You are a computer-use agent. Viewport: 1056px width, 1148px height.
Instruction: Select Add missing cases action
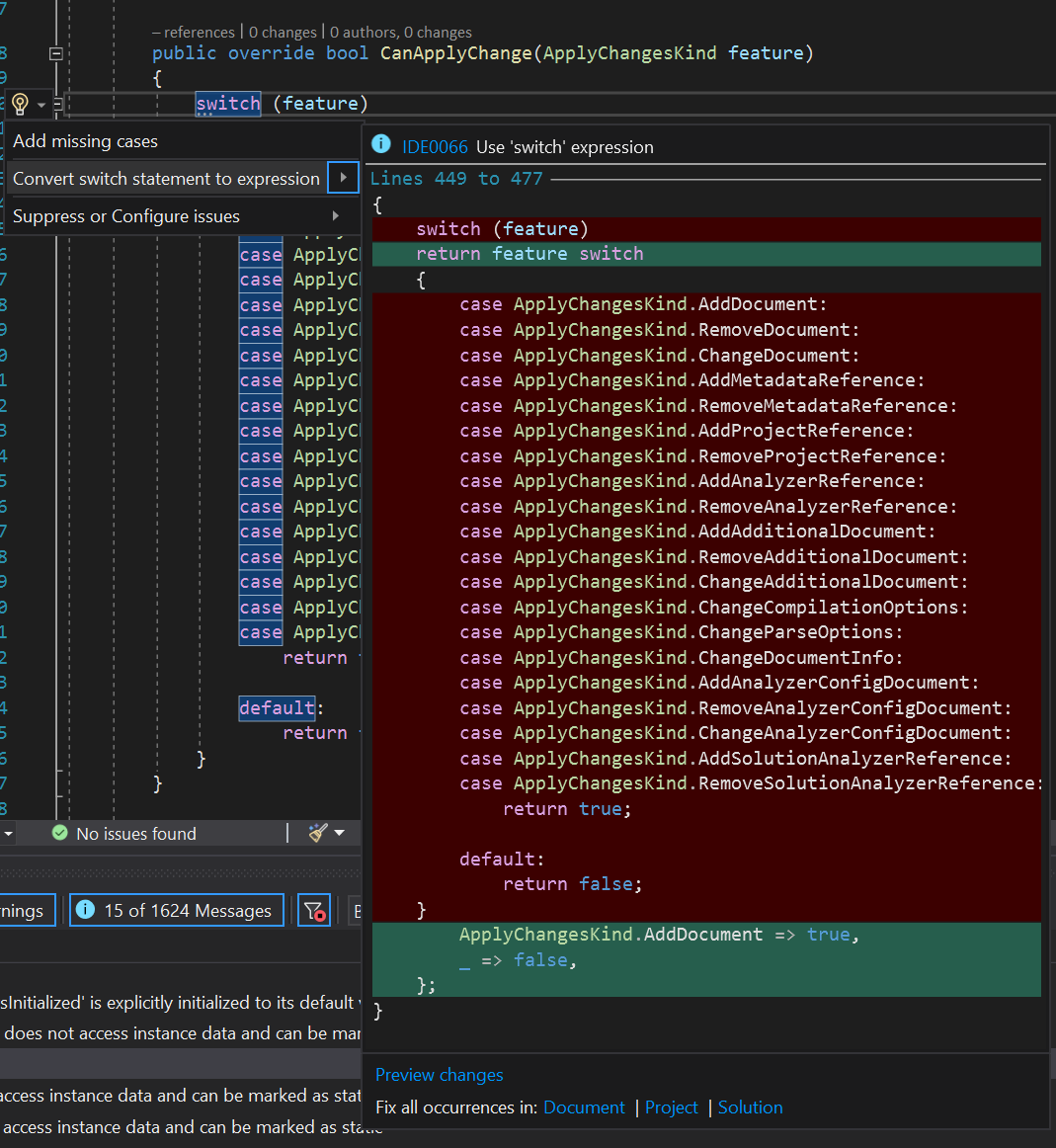tap(86, 141)
